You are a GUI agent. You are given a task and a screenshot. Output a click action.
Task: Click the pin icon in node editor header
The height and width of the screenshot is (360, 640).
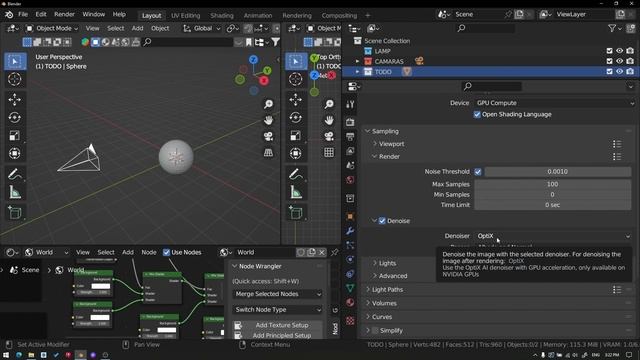coord(335,252)
